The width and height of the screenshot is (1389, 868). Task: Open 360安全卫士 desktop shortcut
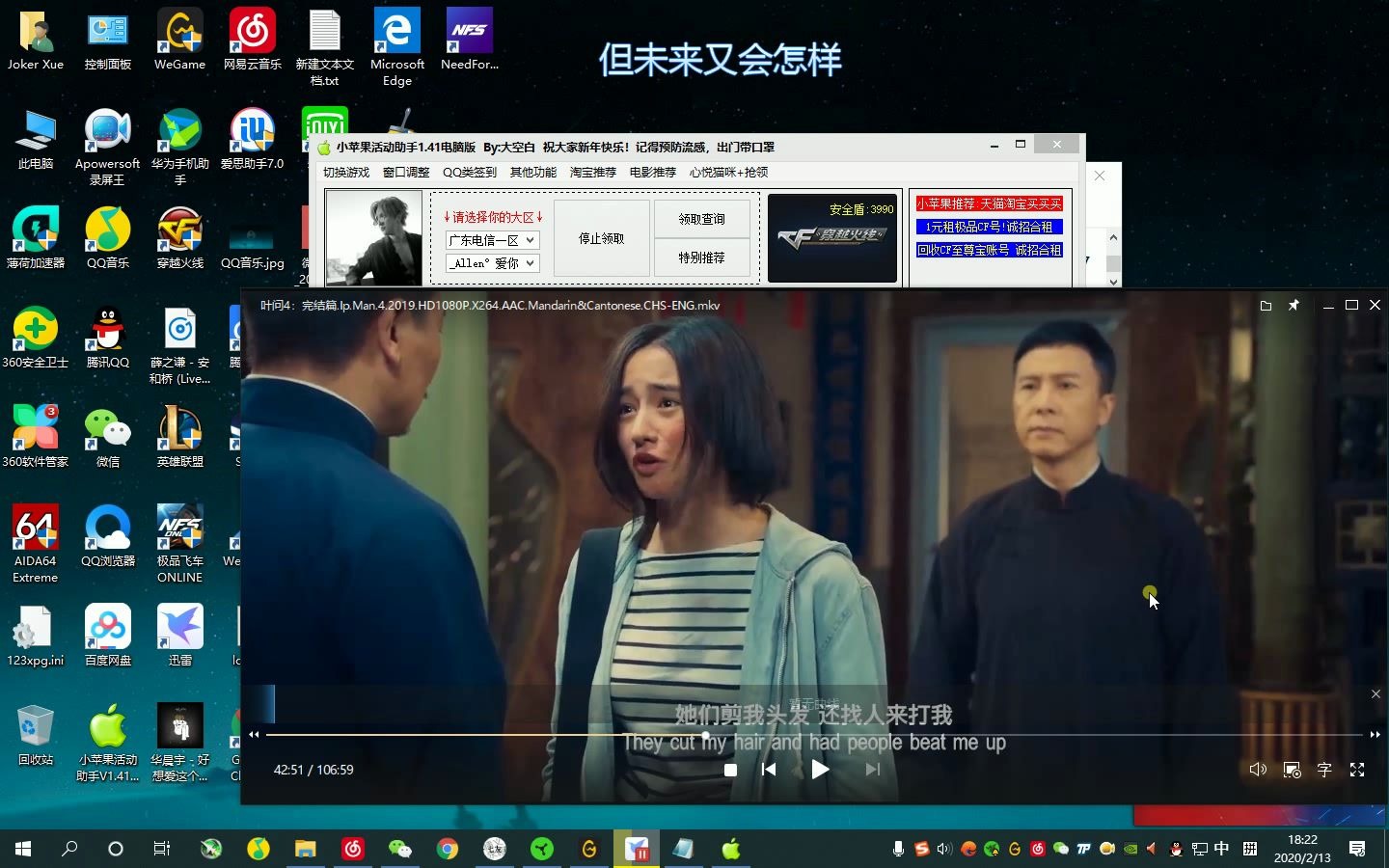coord(36,339)
